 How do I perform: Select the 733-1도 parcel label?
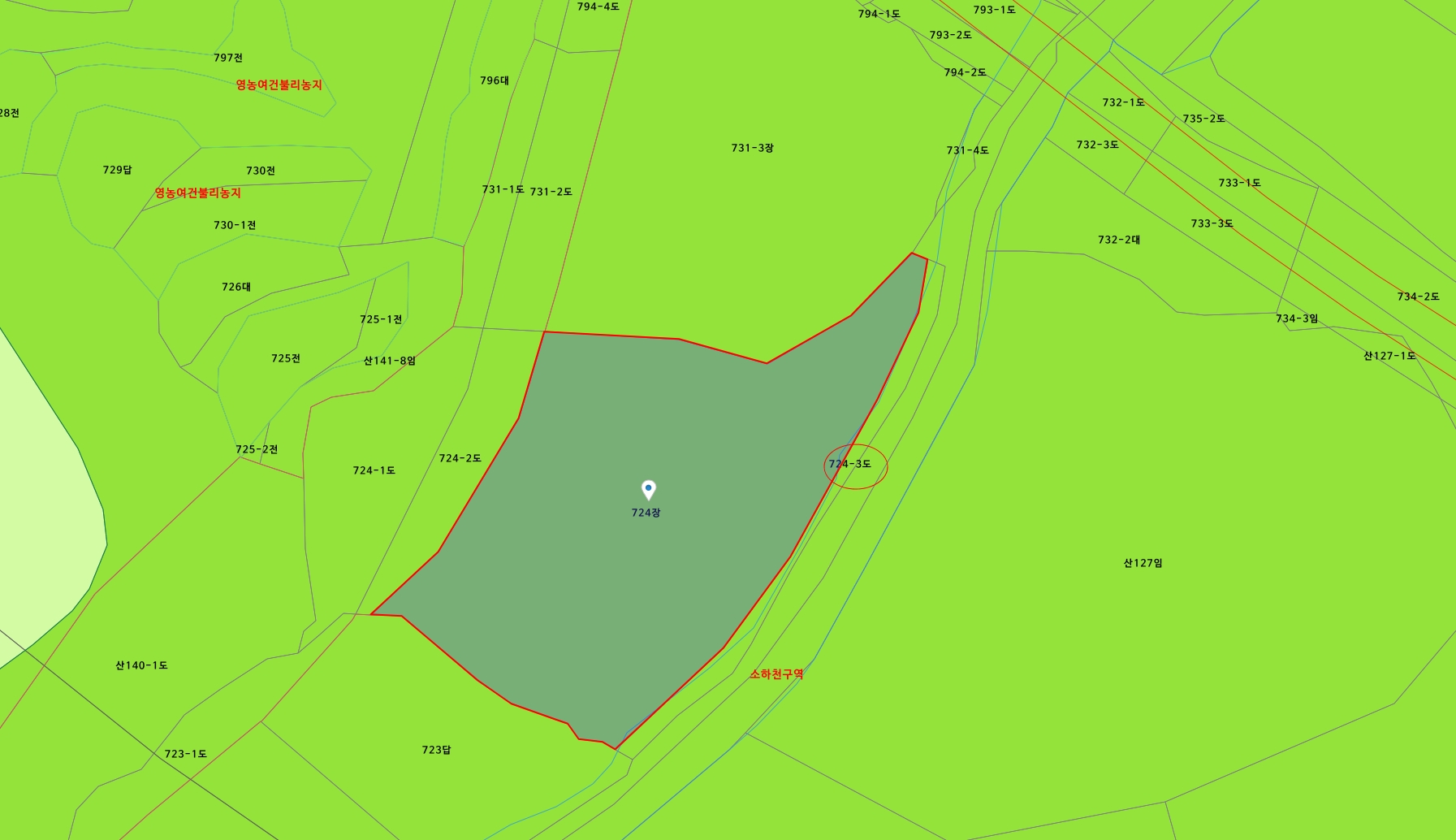click(x=1240, y=183)
